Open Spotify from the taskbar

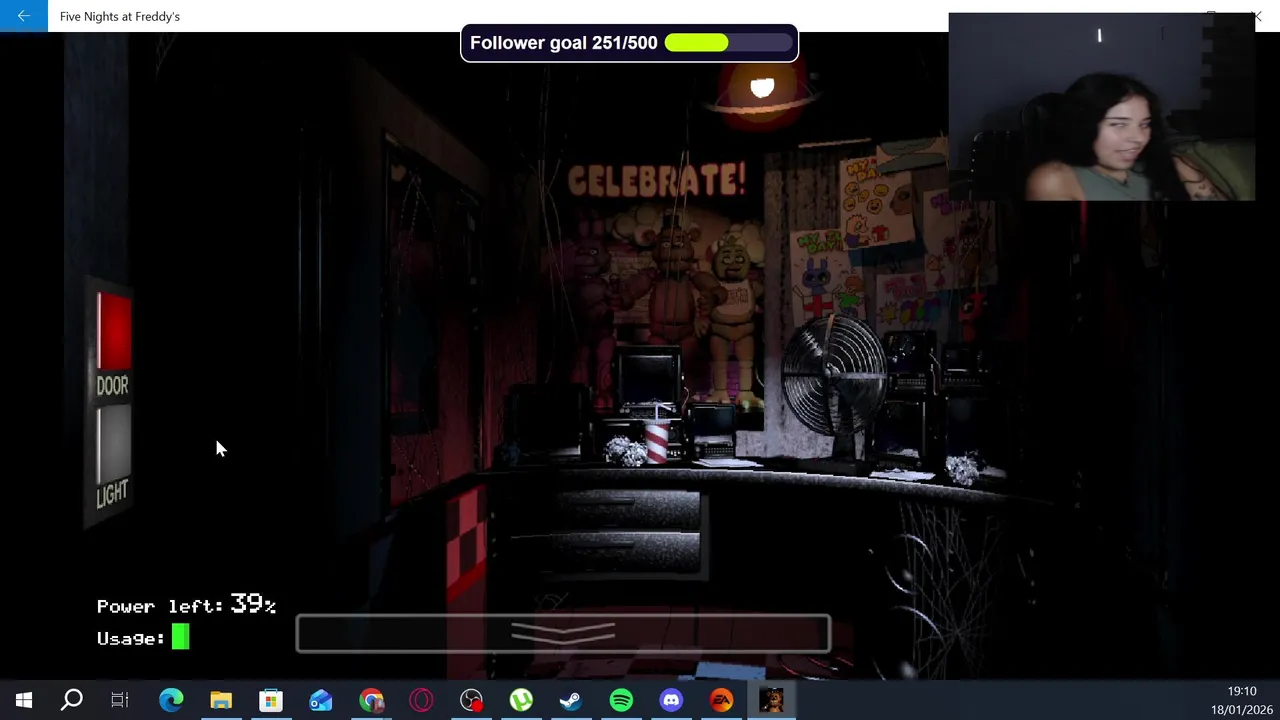pyautogui.click(x=621, y=700)
